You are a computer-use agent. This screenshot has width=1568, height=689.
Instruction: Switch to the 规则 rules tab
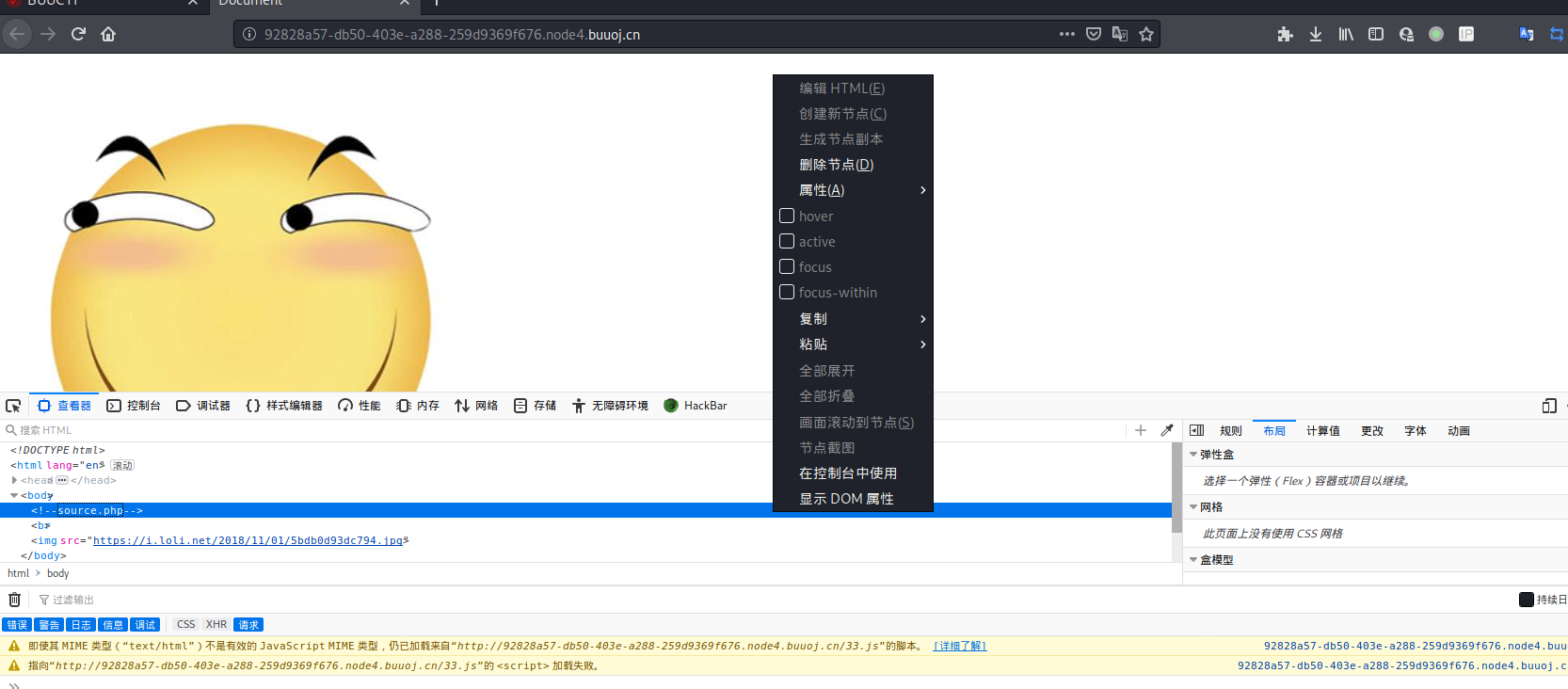(x=1231, y=431)
